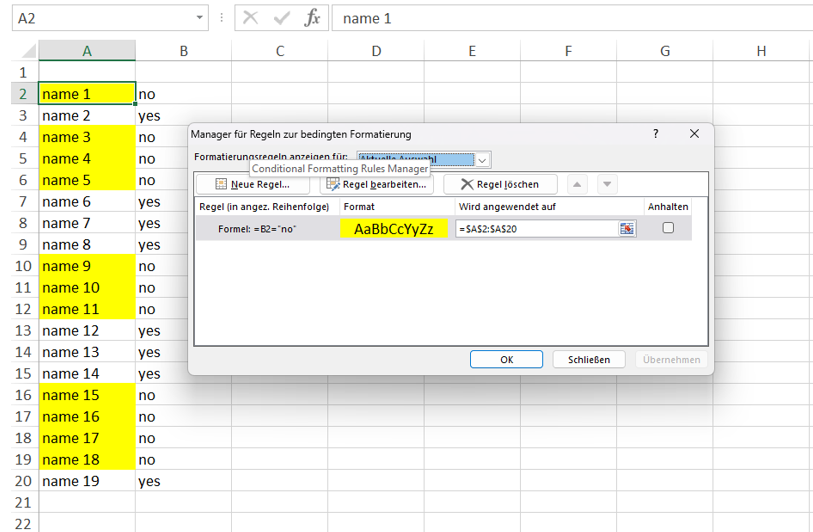
Task: Open the Formatierungsregeln anzeigen für dropdown
Action: point(482,160)
